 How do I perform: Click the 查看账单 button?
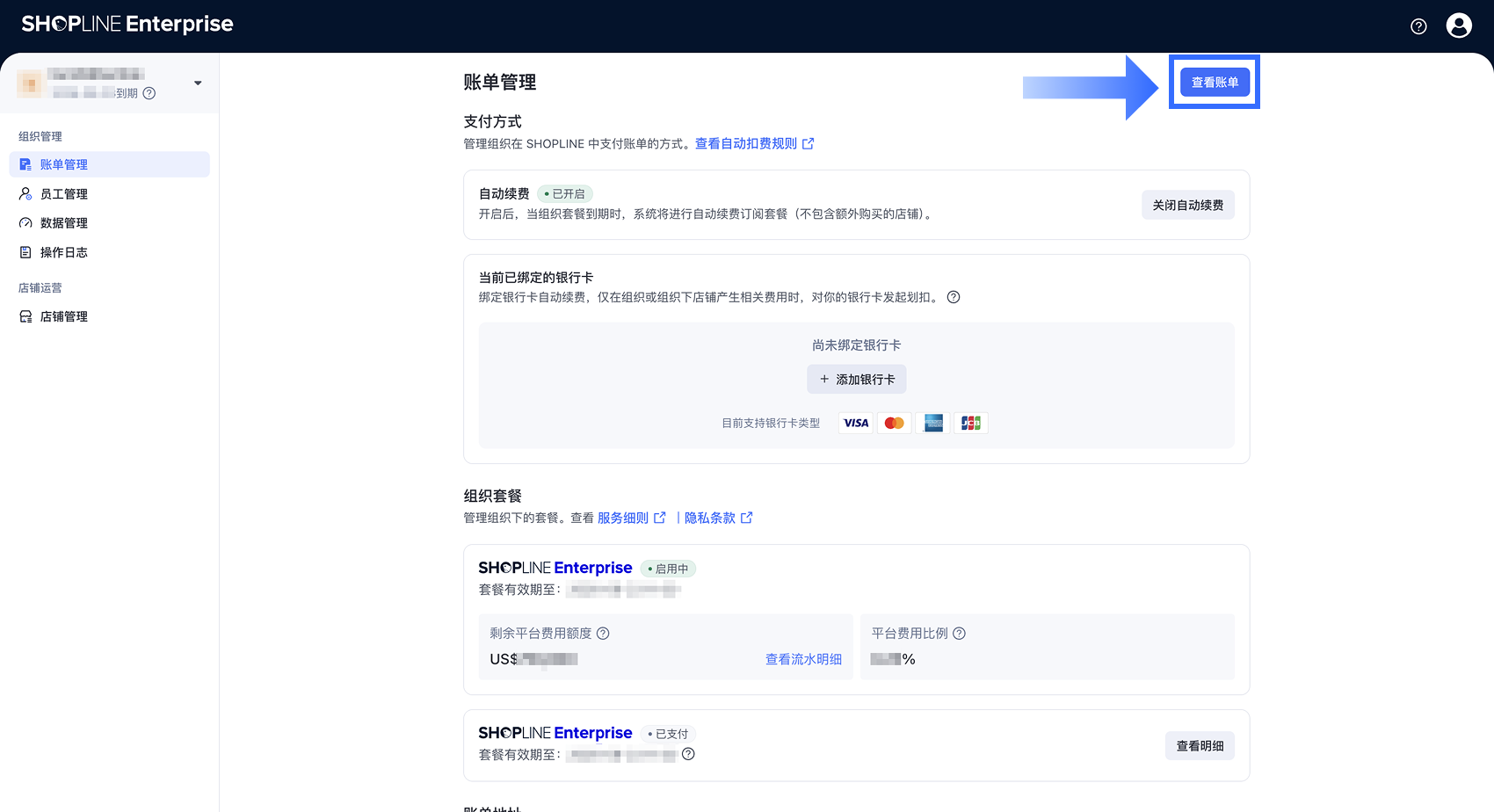tap(1215, 82)
